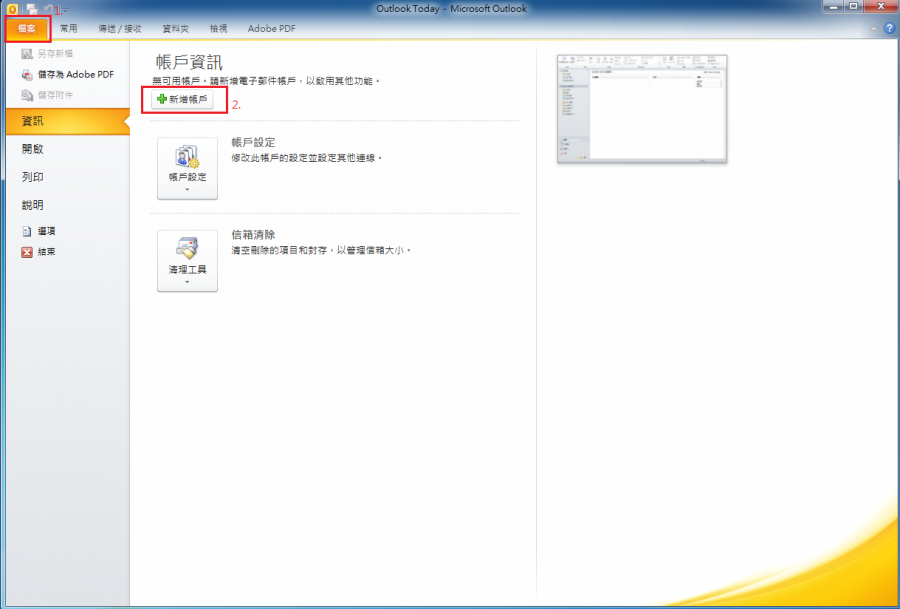Viewport: 900px width, 609px height.
Task: Click the Send/Receive quick access icon
Action: pyautogui.click(x=31, y=9)
